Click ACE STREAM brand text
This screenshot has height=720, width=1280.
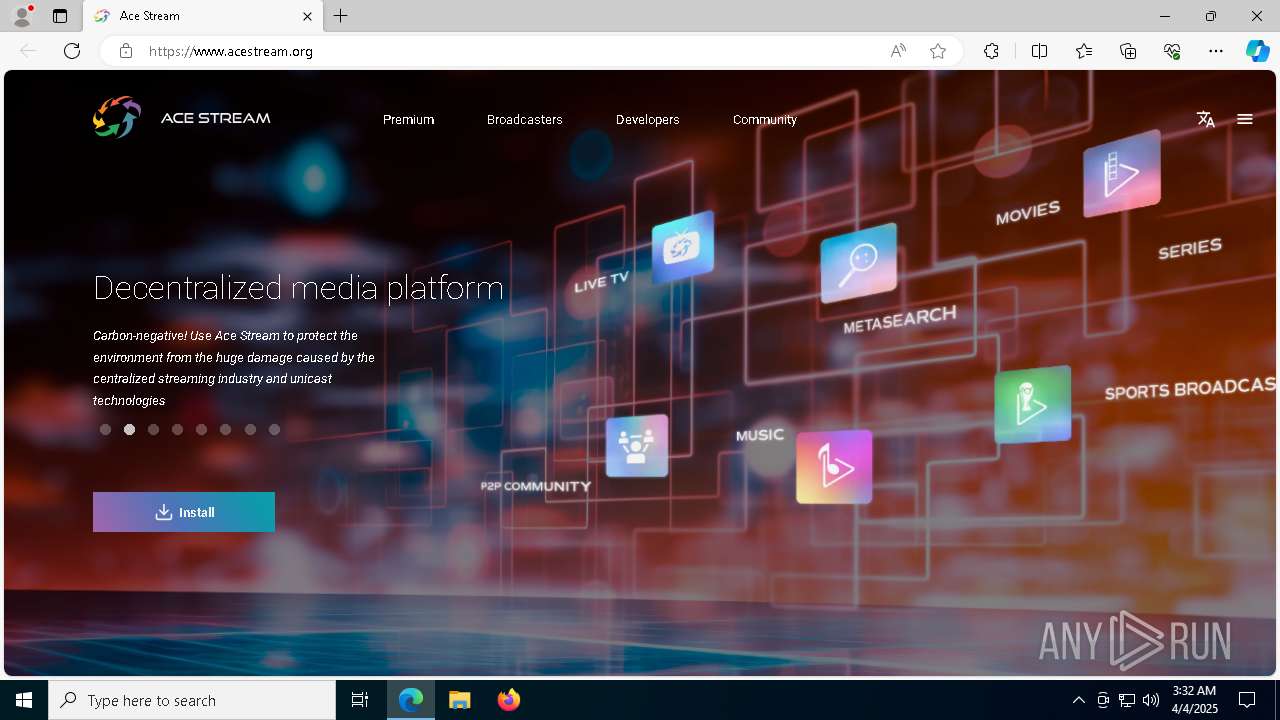point(216,118)
